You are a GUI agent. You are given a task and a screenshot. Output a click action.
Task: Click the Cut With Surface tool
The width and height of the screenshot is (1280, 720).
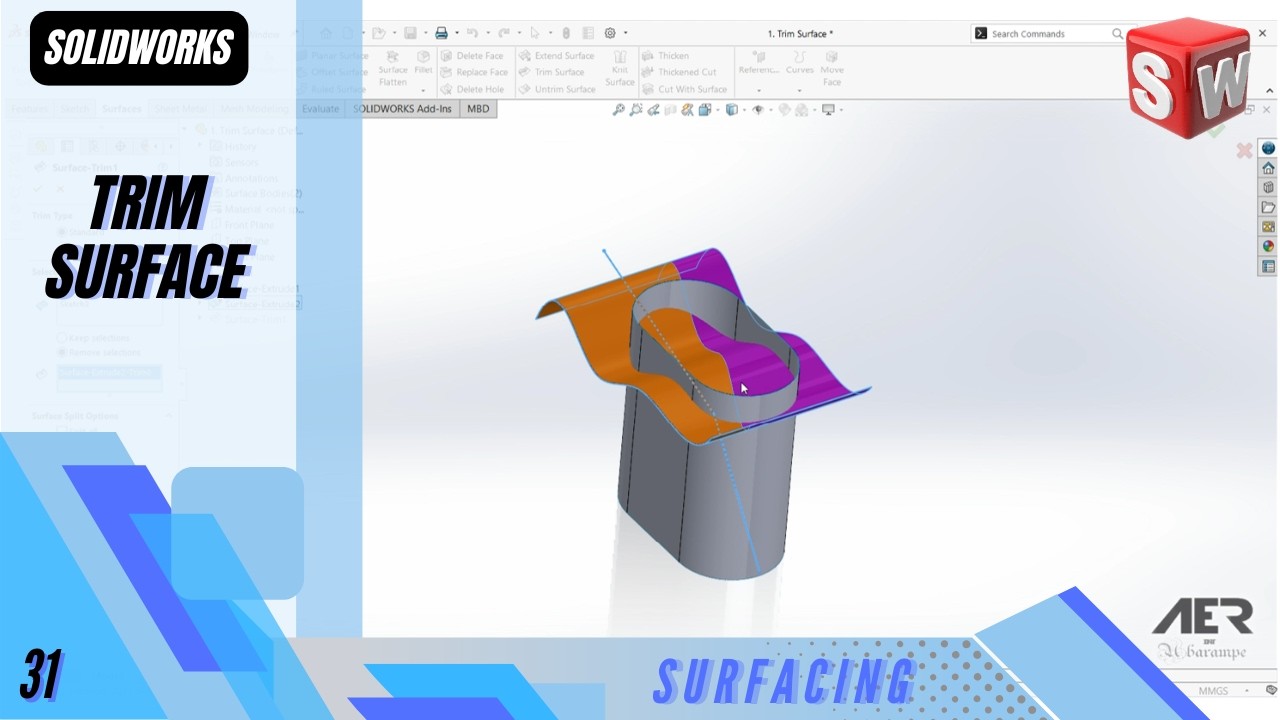[684, 89]
